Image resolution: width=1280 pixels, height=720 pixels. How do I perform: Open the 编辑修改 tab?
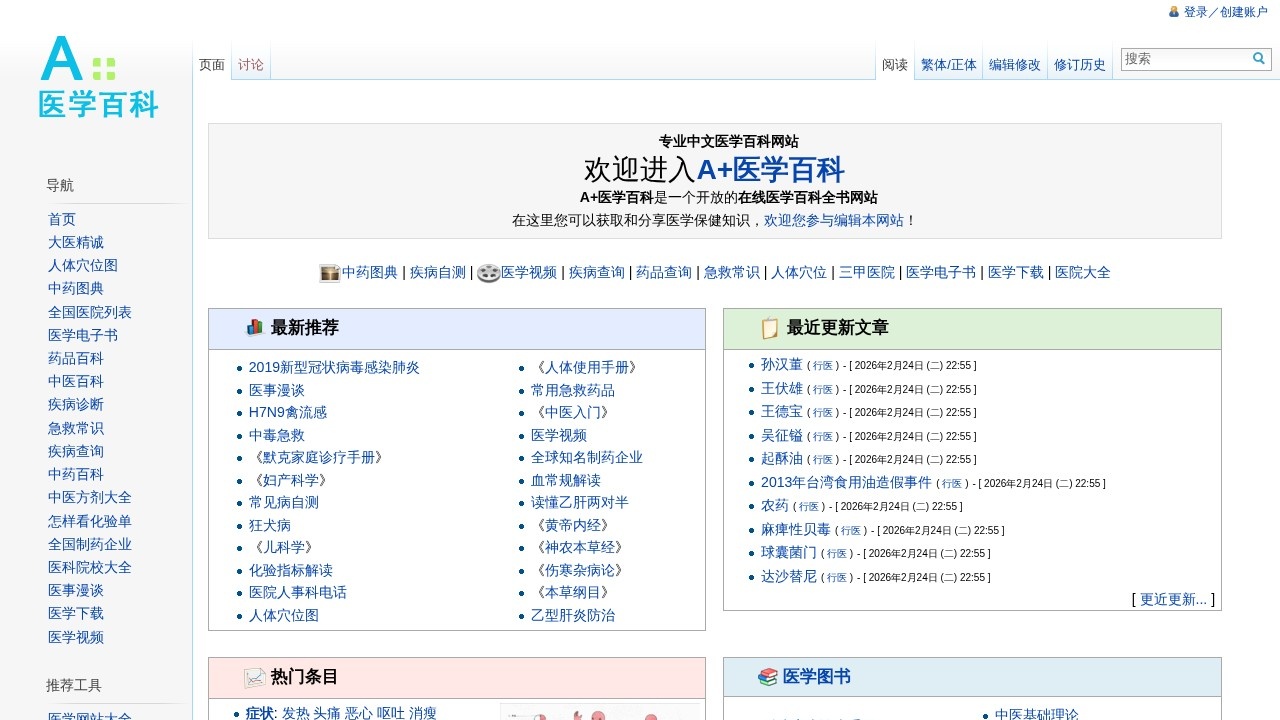pos(1015,64)
